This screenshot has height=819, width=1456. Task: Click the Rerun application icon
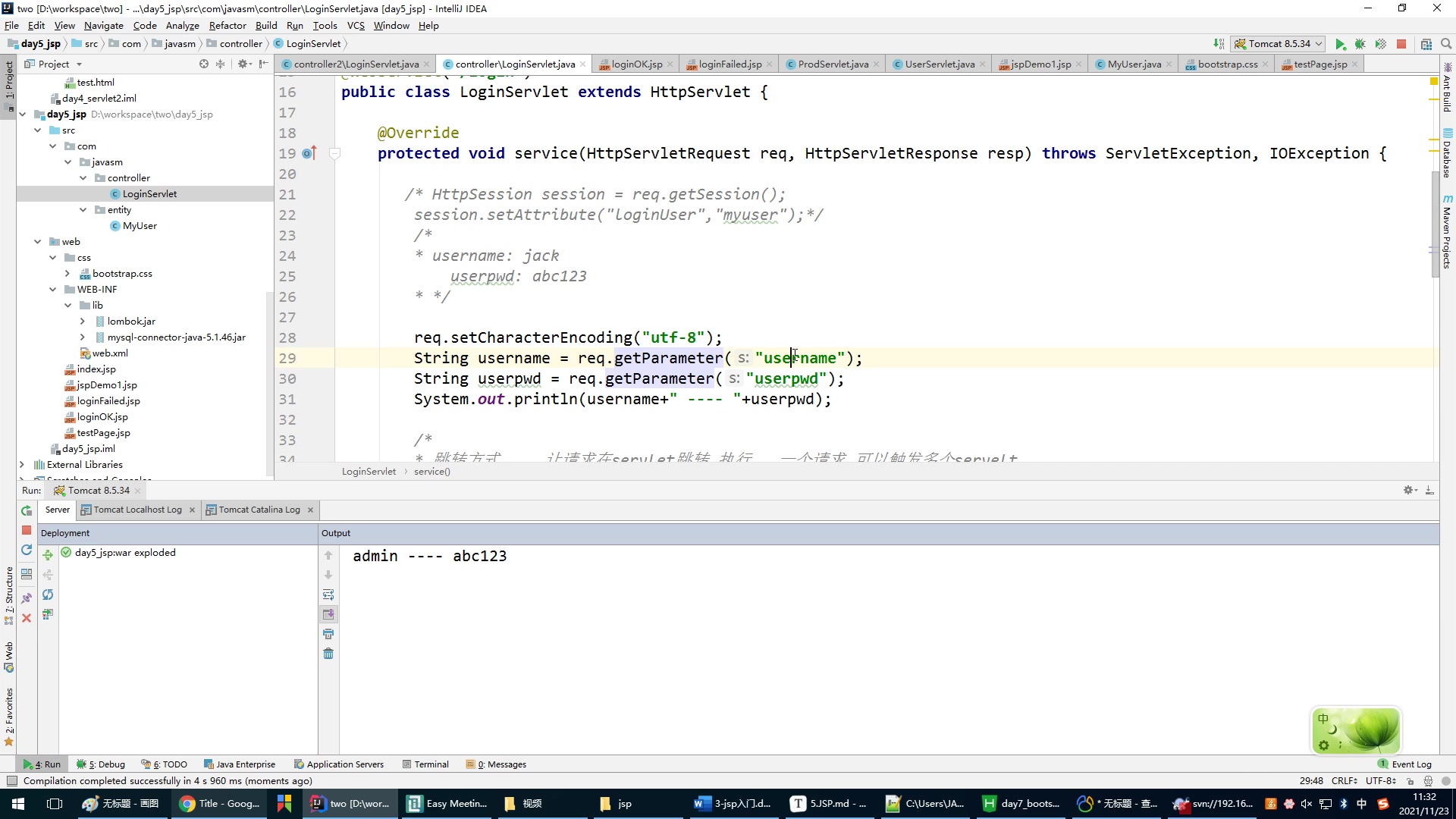(26, 512)
